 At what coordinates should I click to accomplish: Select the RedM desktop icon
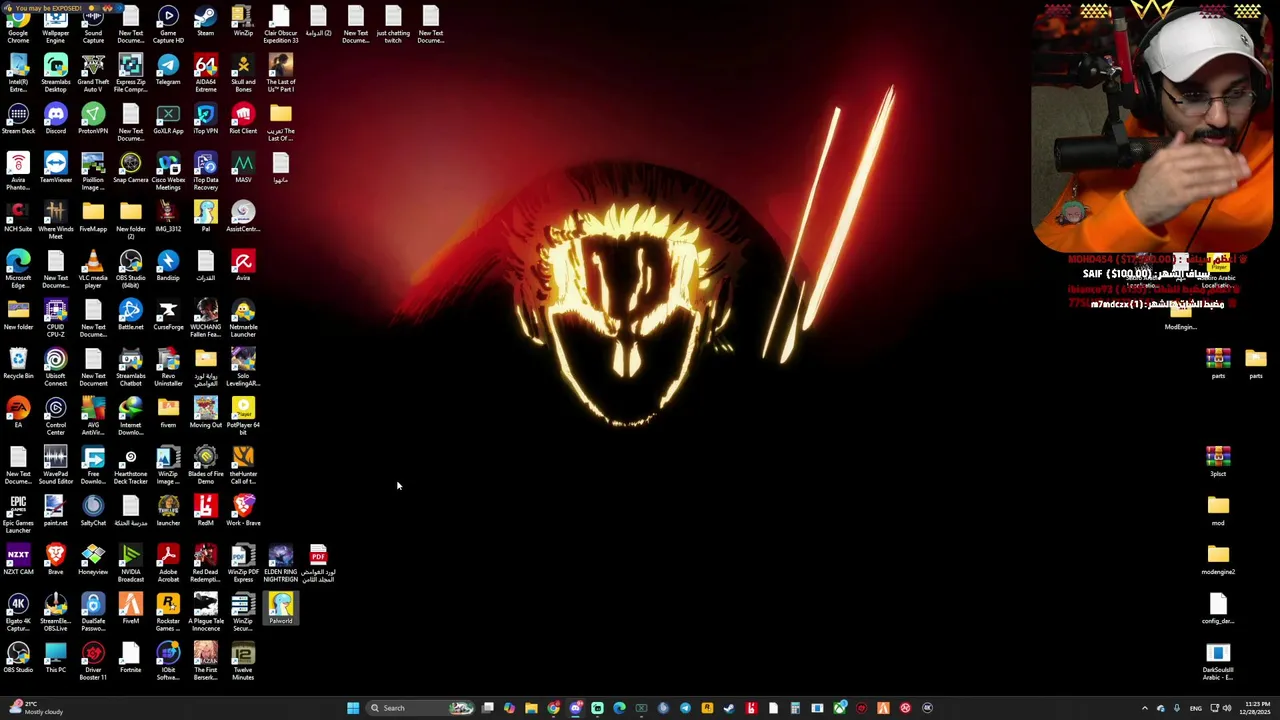[x=205, y=511]
